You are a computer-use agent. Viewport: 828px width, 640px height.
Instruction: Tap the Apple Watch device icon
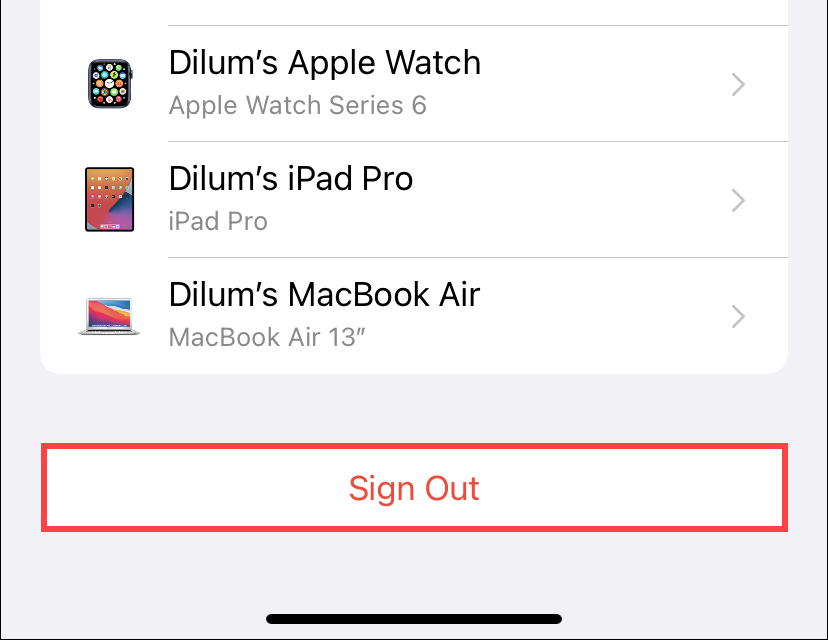[x=110, y=84]
